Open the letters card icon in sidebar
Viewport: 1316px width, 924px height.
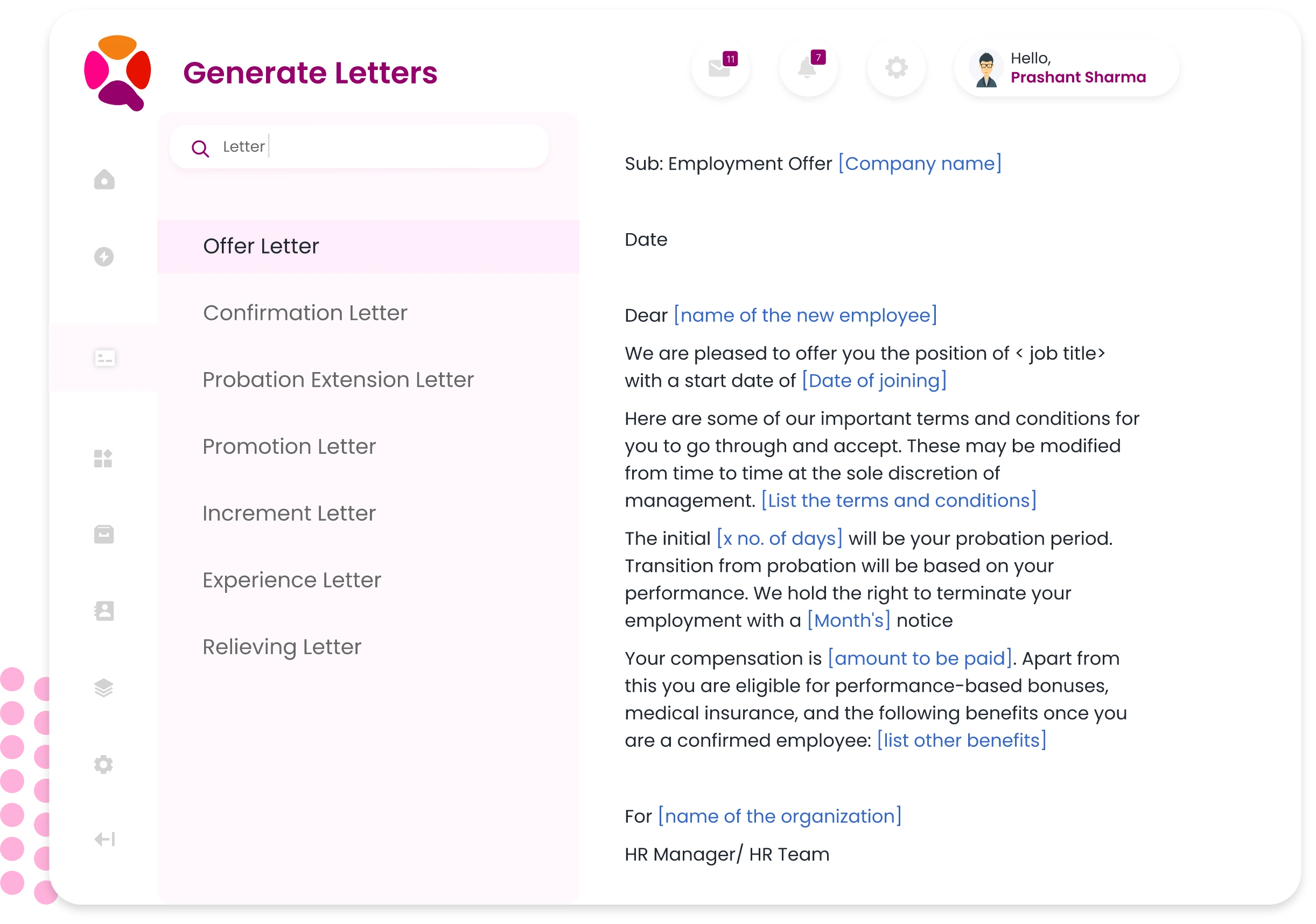click(x=104, y=358)
